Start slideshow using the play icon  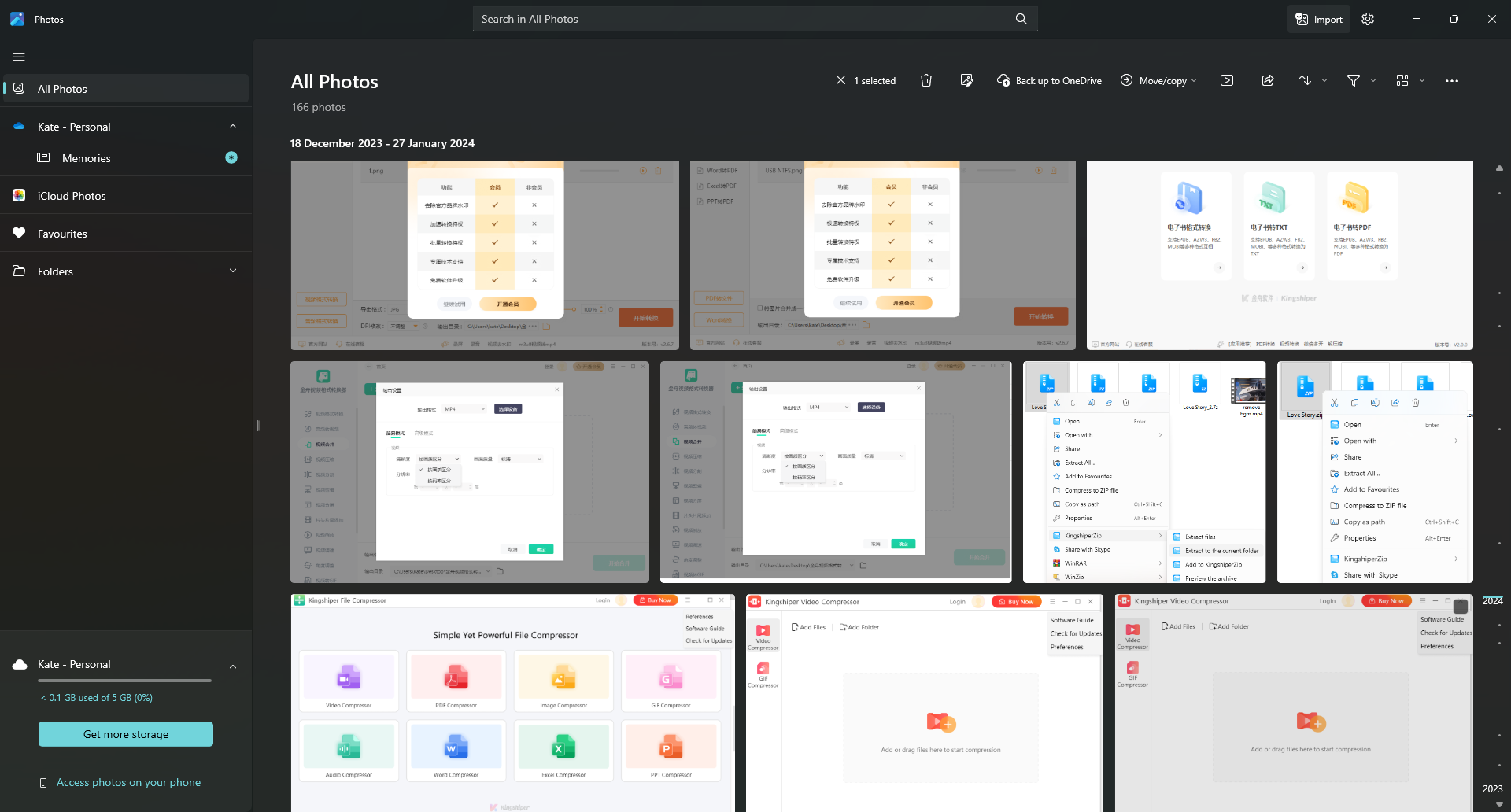click(x=1227, y=80)
